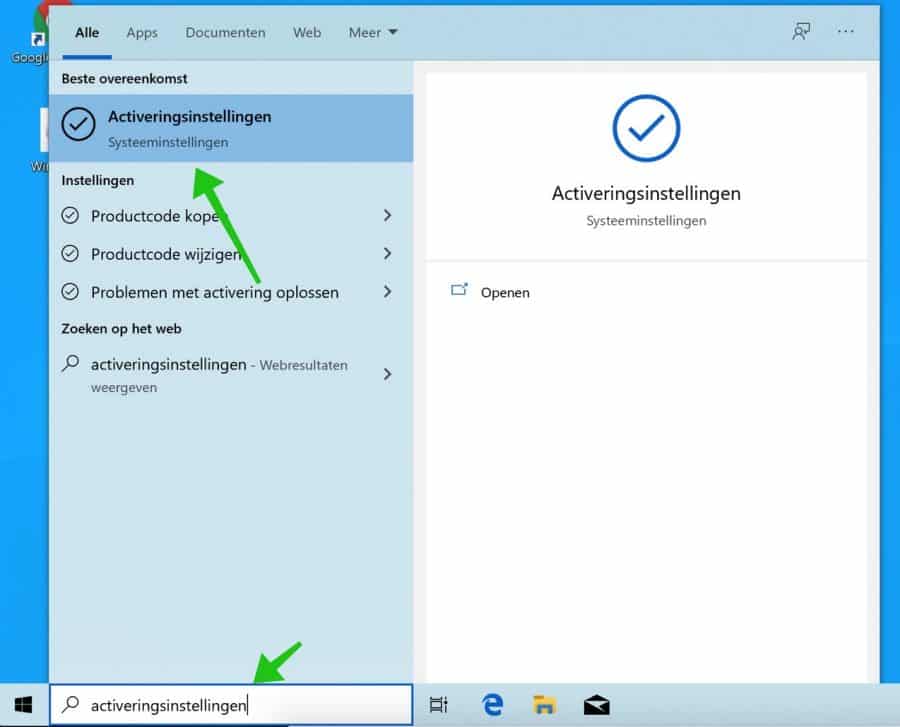Open Verkenner (File Explorer) from the taskbar
Viewport: 900px width, 727px height.
click(545, 704)
